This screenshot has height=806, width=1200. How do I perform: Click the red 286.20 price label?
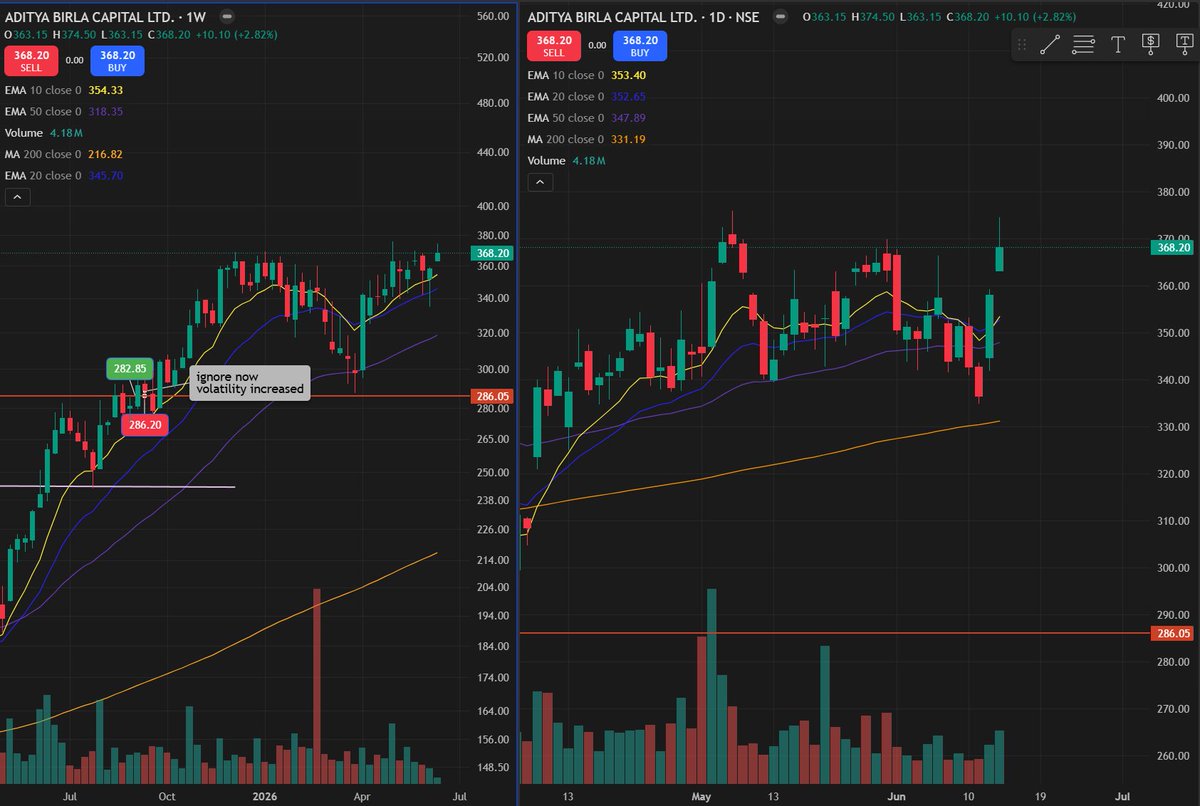[144, 424]
